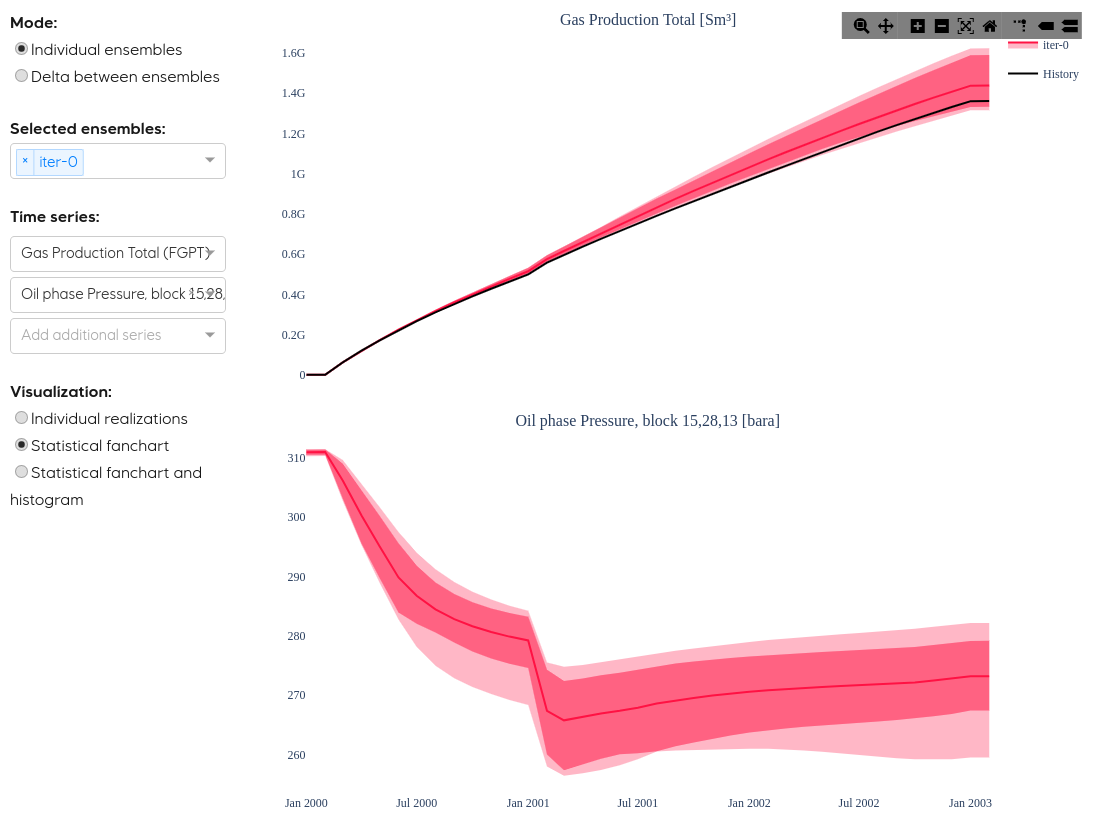The width and height of the screenshot is (1109, 820).
Task: Remove the iter-0 ensemble chip
Action: (x=25, y=160)
